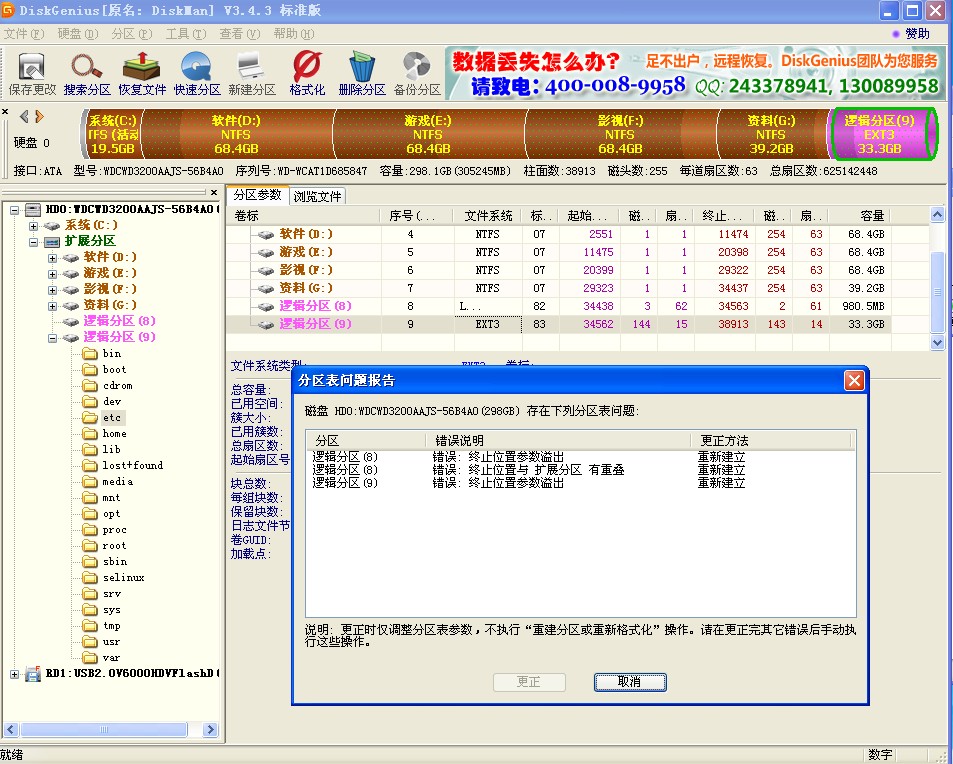Switch to the 浏览文件 tab
The width and height of the screenshot is (953, 764).
pyautogui.click(x=317, y=196)
